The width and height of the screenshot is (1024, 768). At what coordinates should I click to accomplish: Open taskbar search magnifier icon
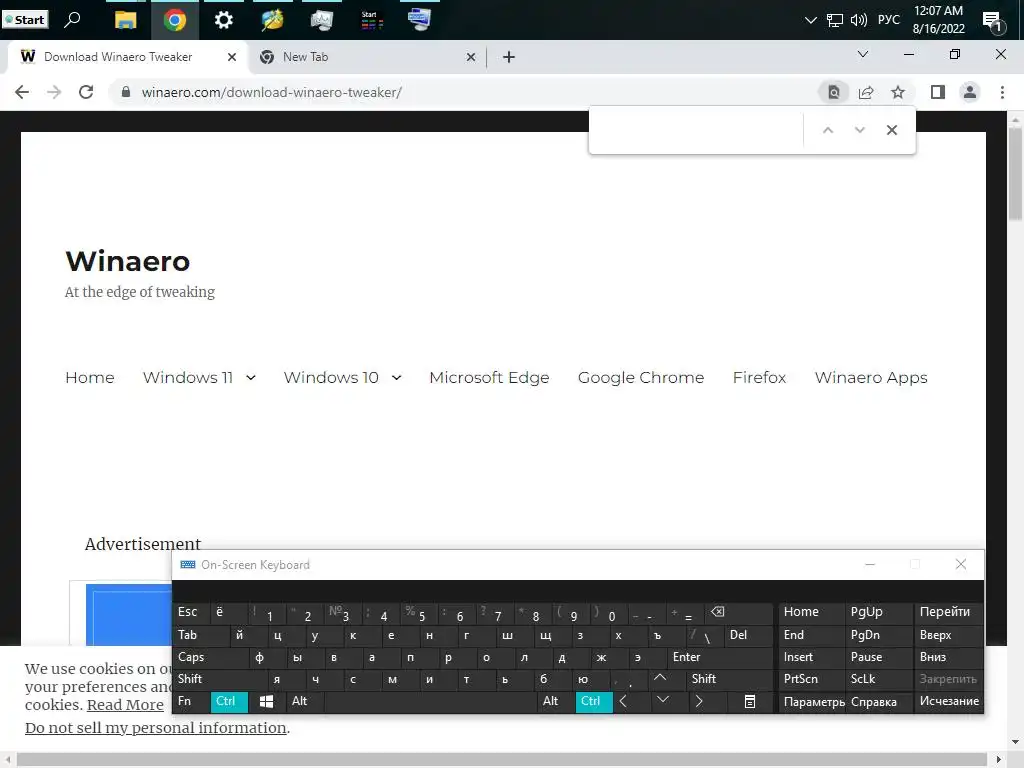pos(72,20)
